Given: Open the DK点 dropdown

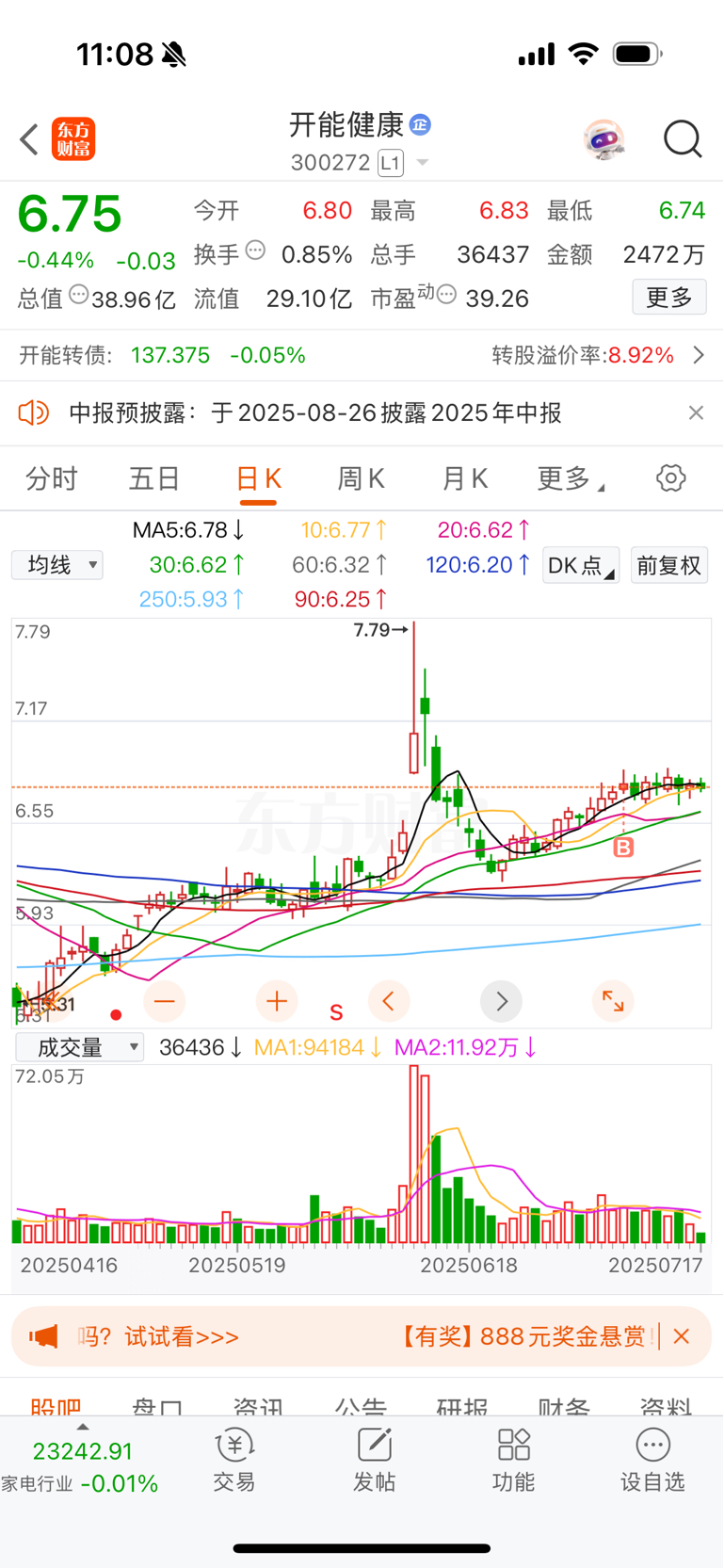Looking at the screenshot, I should point(581,565).
